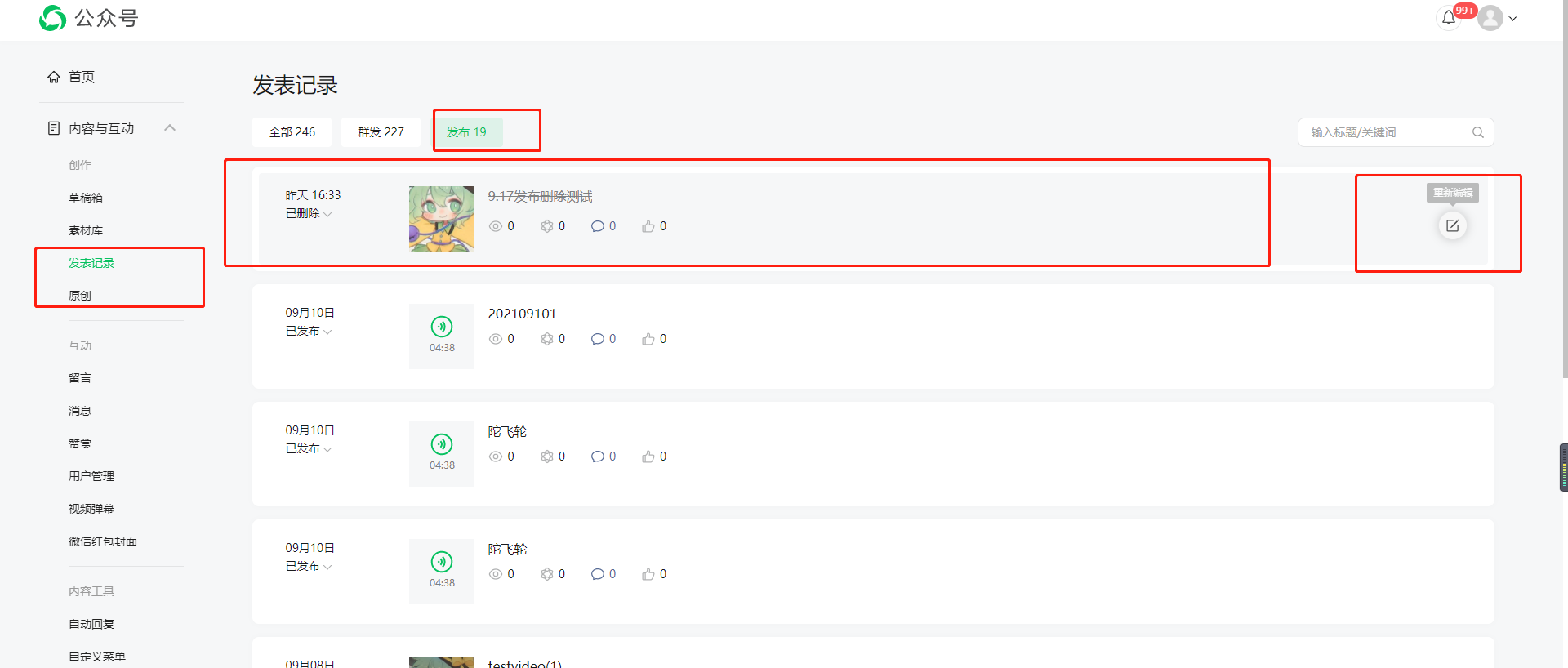
Task: Click the audio icon of 202109101 post
Action: click(x=442, y=327)
